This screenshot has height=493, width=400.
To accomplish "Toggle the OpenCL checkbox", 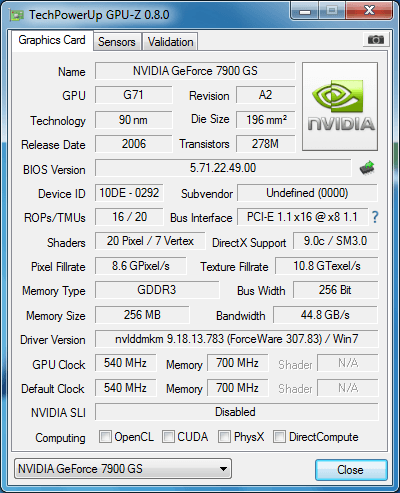I will [105, 436].
